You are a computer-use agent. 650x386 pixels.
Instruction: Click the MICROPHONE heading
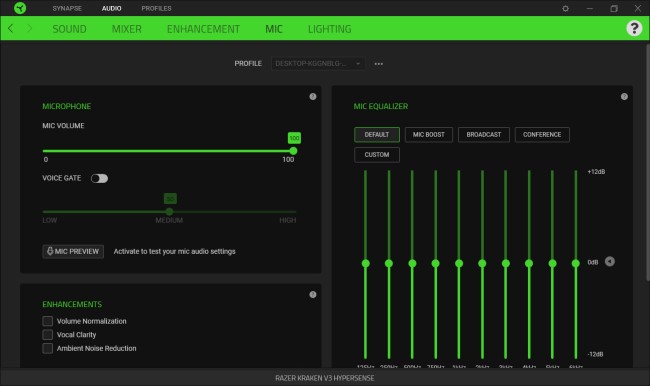[67, 106]
